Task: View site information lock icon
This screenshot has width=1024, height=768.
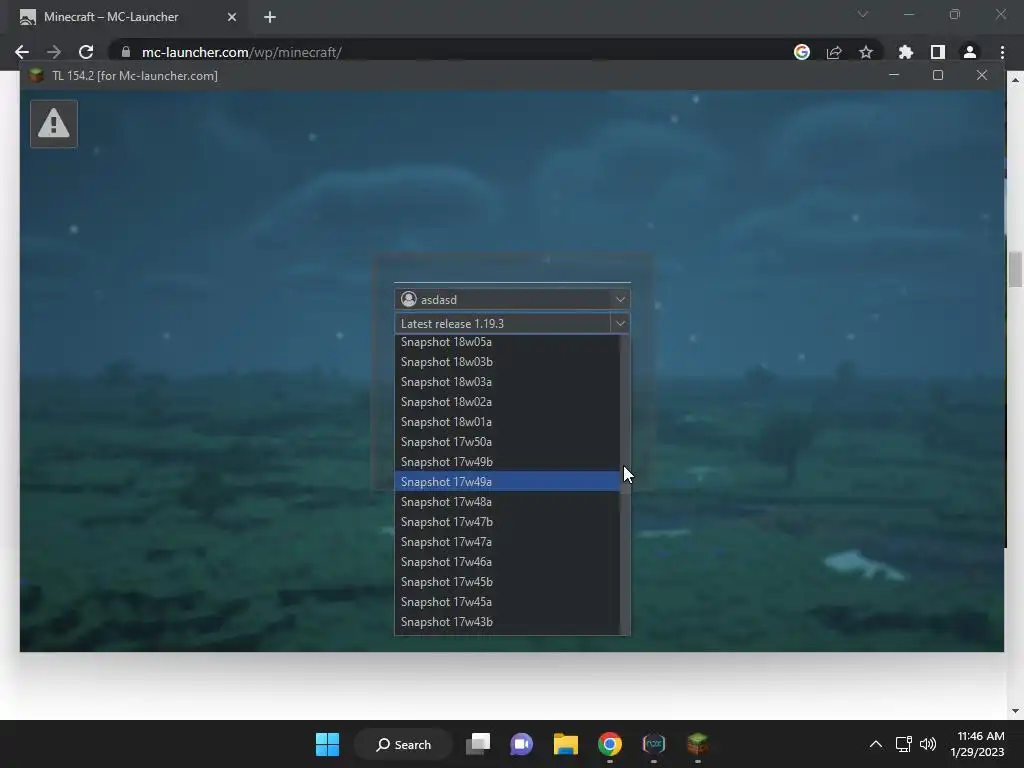Action: (126, 52)
